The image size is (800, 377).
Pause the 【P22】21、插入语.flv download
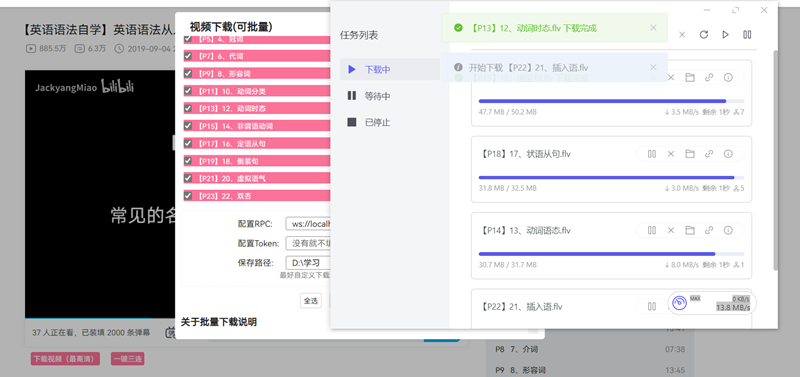click(652, 306)
